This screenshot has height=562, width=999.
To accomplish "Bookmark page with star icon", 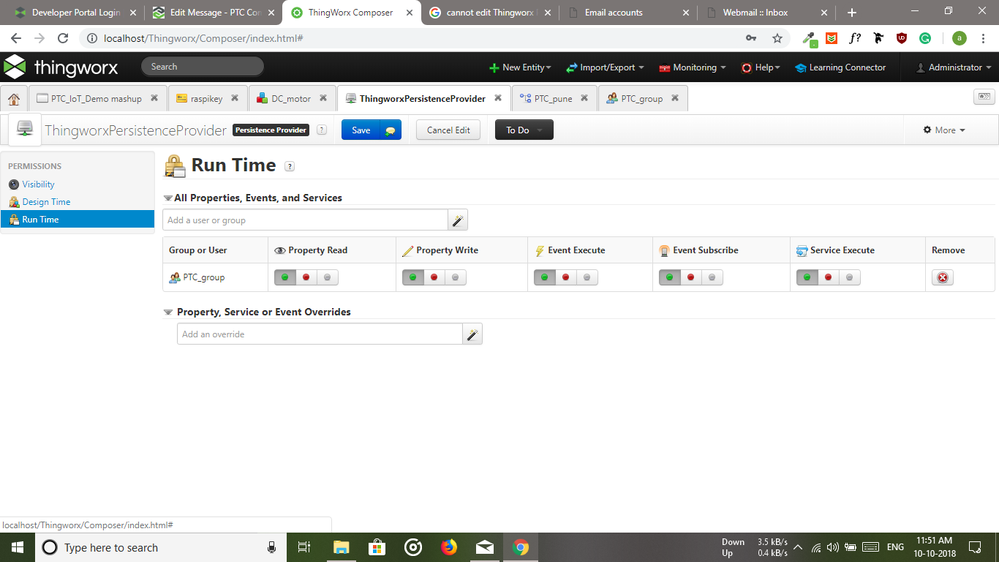I will tap(777, 38).
